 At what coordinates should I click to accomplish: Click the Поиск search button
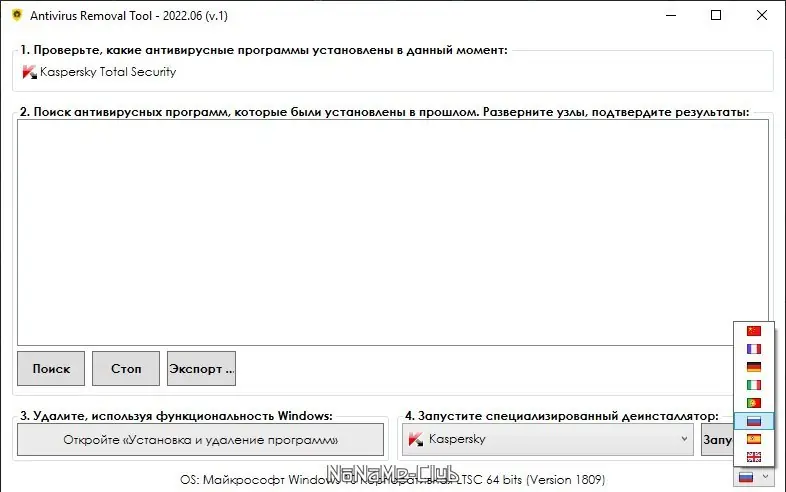pyautogui.click(x=51, y=369)
